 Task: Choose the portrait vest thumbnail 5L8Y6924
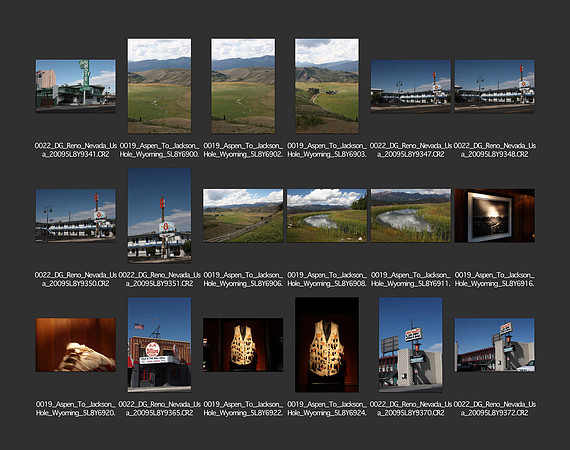point(327,345)
